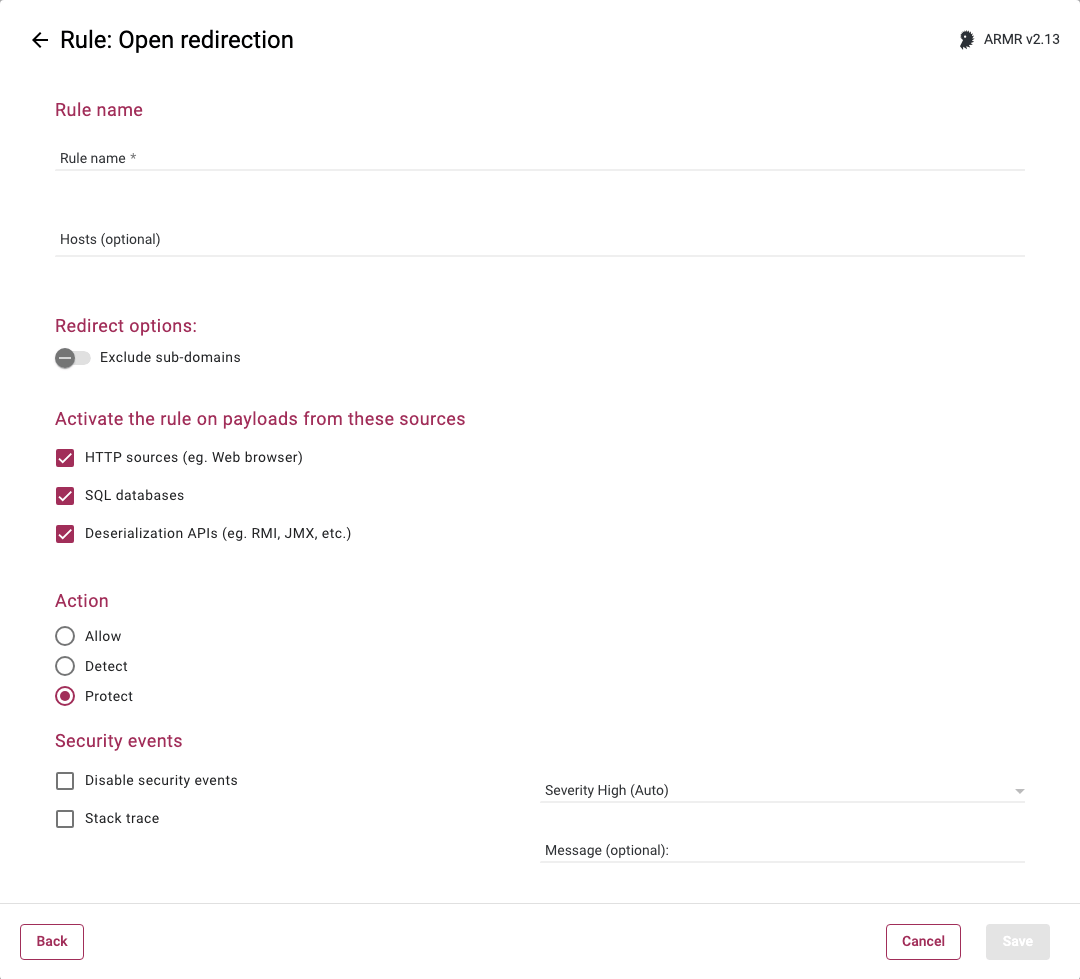The height and width of the screenshot is (979, 1080).
Task: Click the 'Redirect options:' section heading
Action: pos(126,326)
